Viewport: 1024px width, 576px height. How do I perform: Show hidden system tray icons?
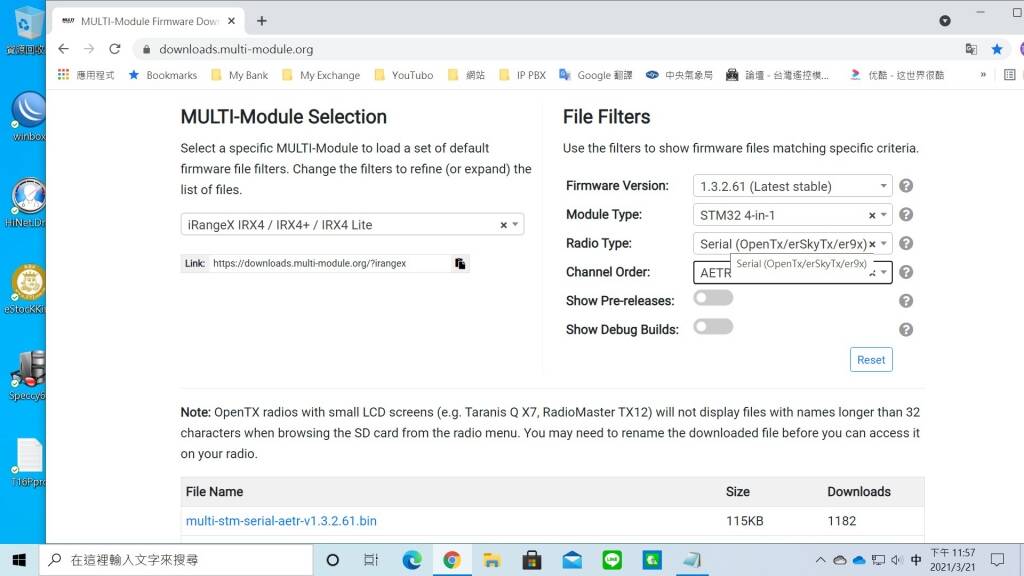tap(820, 560)
